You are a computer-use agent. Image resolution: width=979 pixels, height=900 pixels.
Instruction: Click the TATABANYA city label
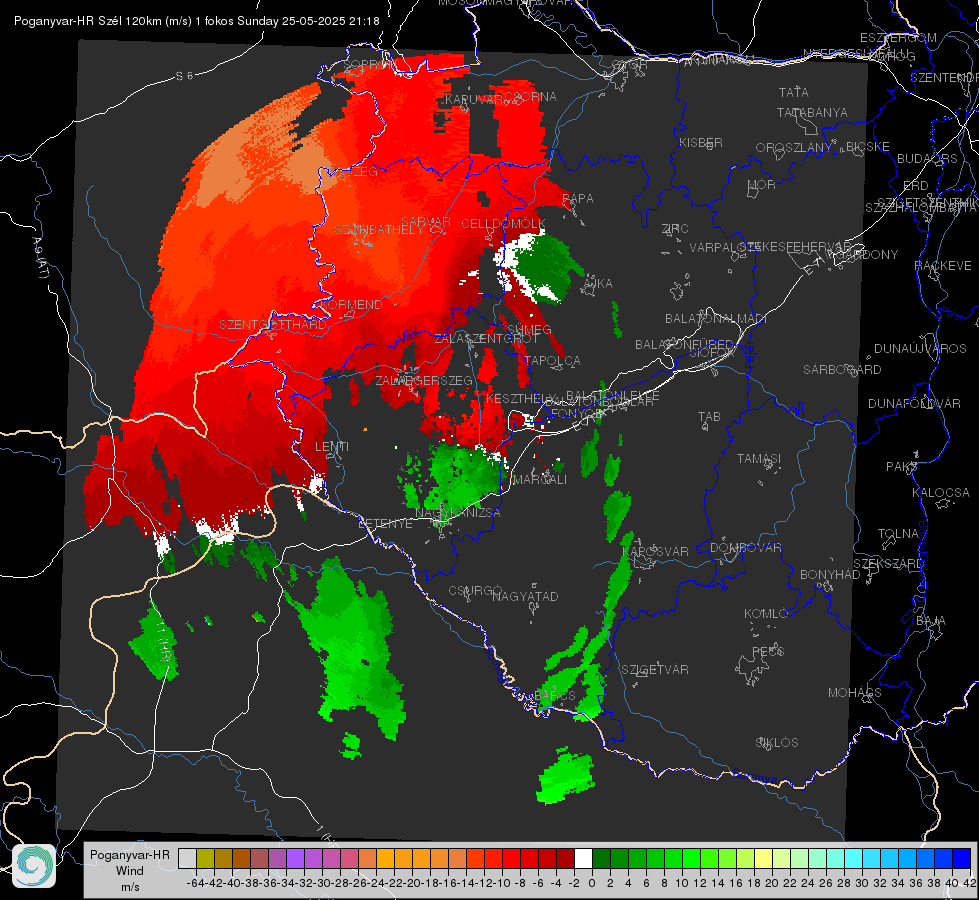point(812,112)
